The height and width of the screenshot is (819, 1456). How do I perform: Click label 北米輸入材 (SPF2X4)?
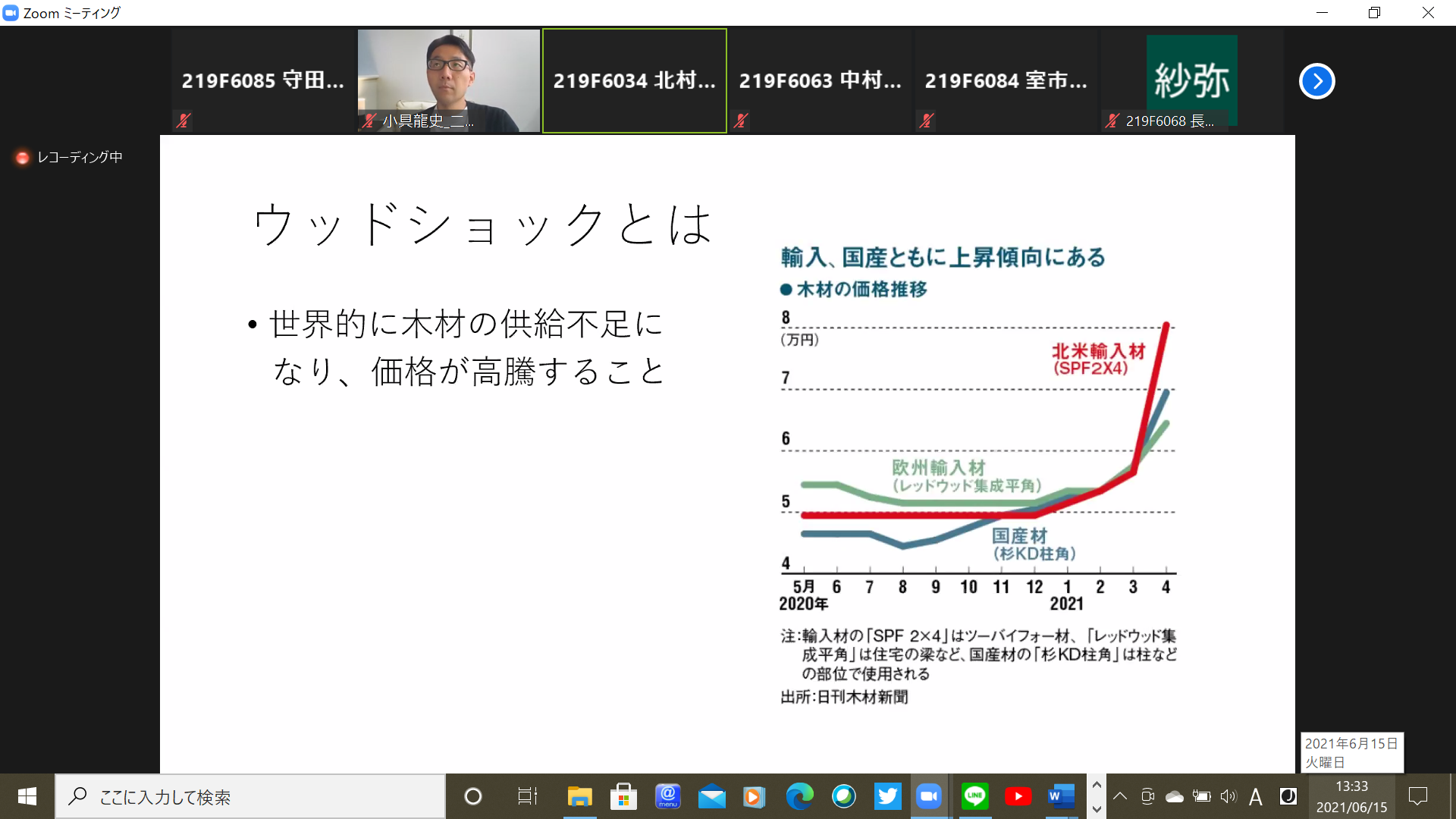pyautogui.click(x=1097, y=359)
